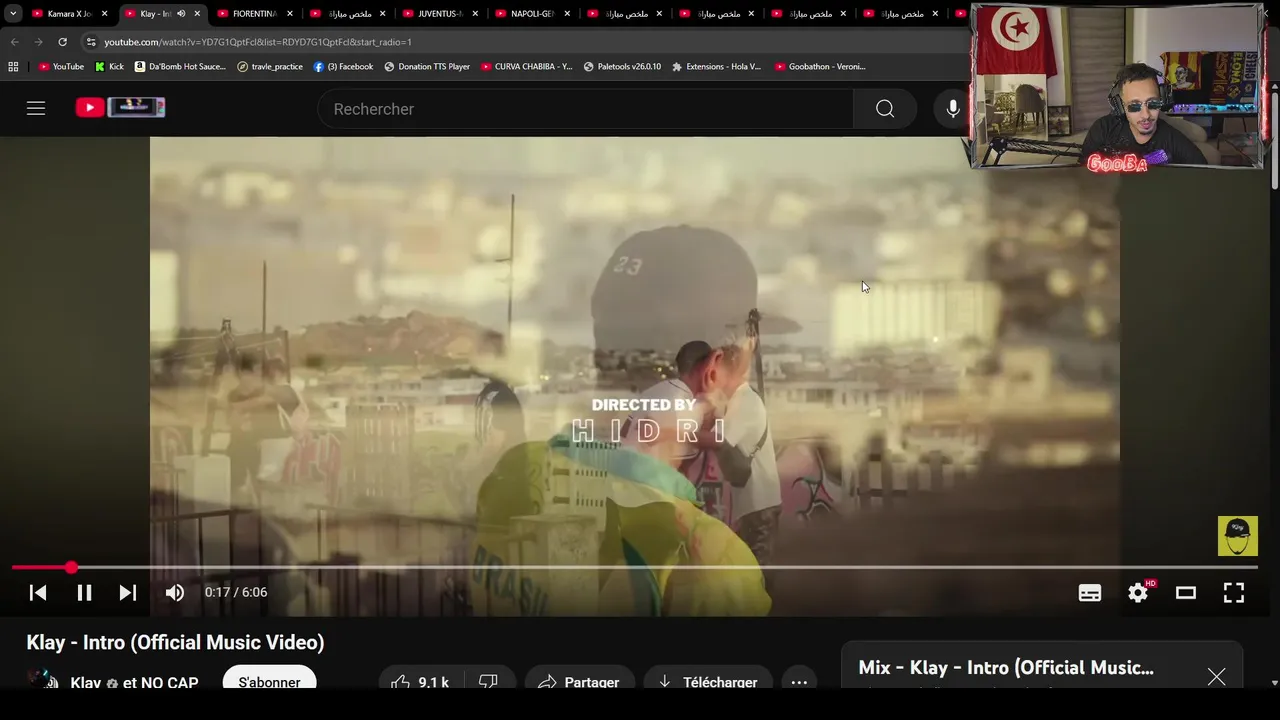Click the Télécharger download button

(708, 682)
